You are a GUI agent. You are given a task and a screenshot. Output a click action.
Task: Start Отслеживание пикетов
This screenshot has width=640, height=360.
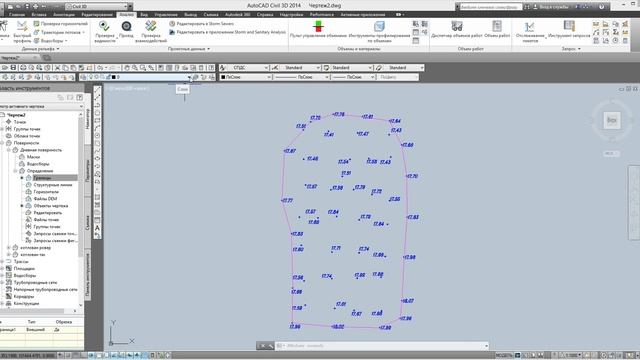530,31
